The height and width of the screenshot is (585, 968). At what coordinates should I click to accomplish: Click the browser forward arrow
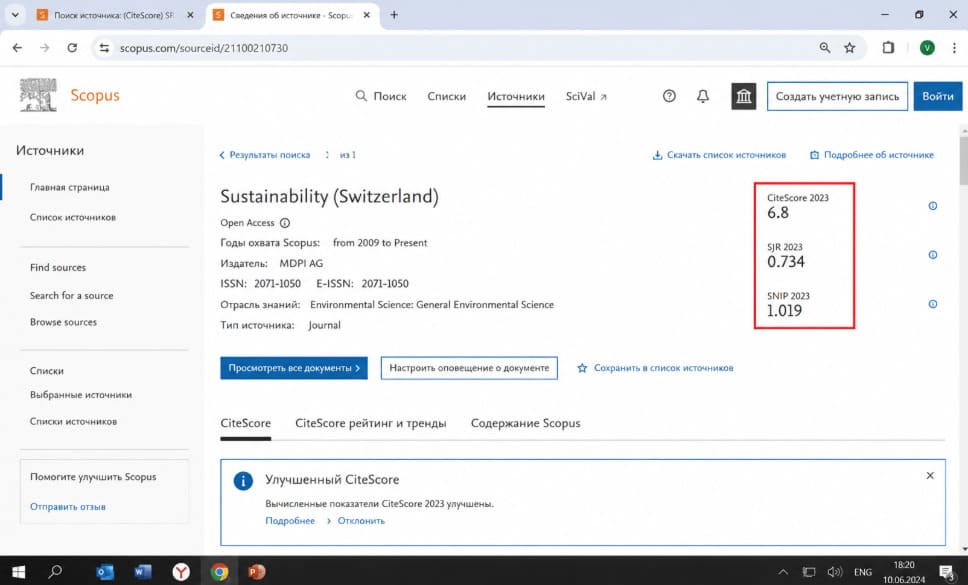(x=44, y=48)
